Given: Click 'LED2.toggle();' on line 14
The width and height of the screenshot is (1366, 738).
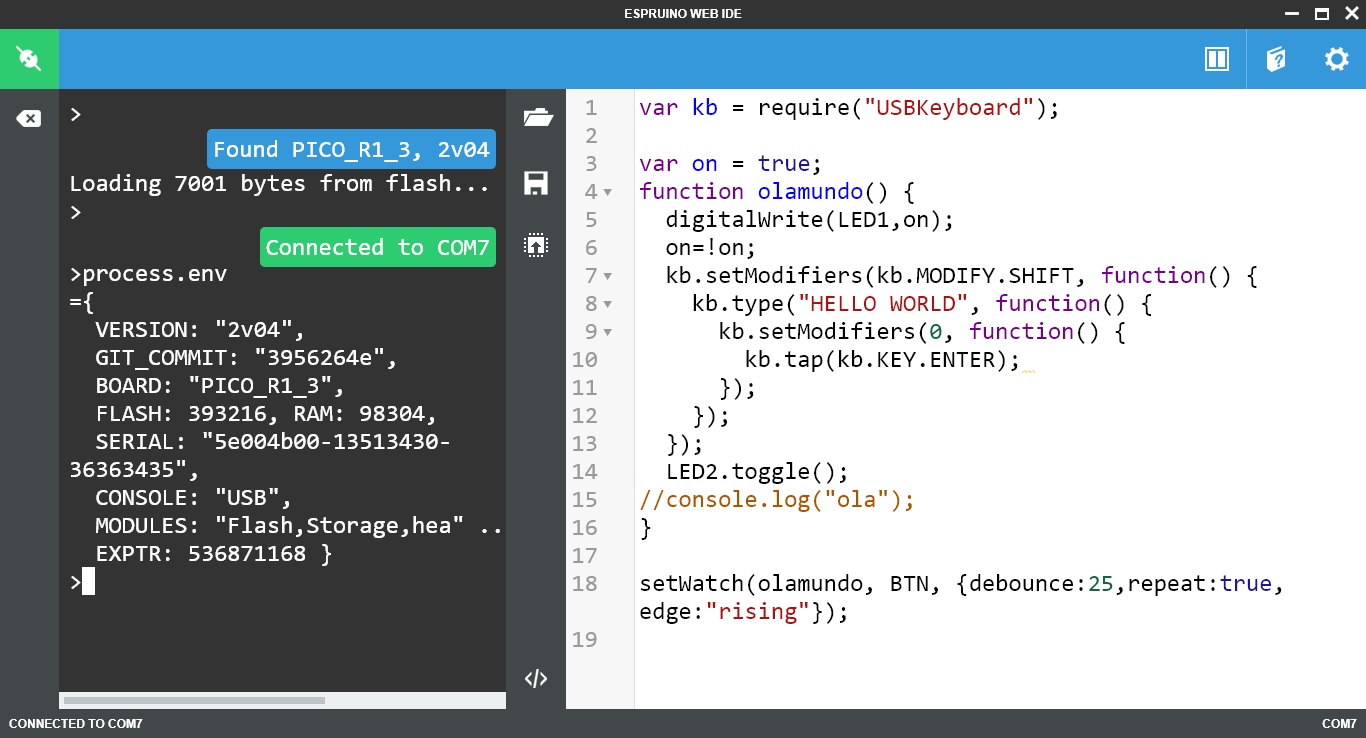Looking at the screenshot, I should pos(757,472).
